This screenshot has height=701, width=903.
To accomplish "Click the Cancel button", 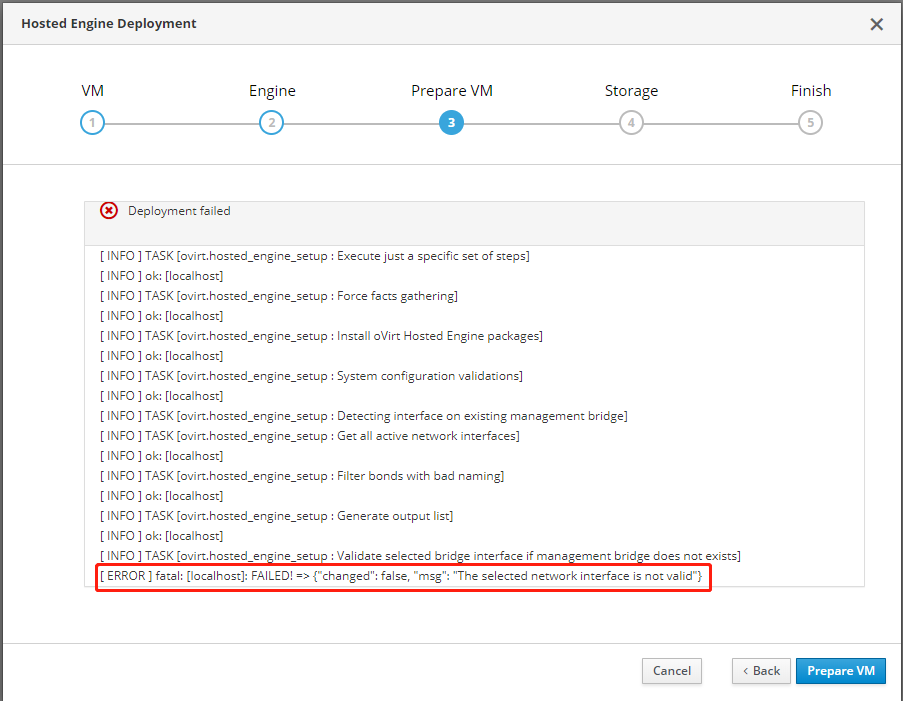I will point(671,671).
